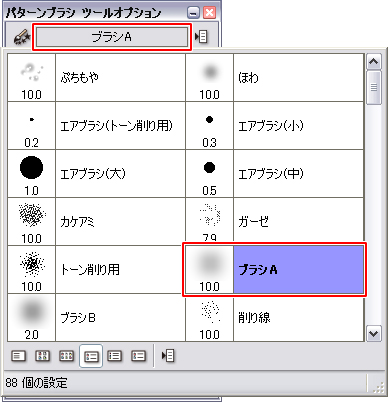Click the ぷちもや brush preview thumbnail
The height and width of the screenshot is (402, 388).
(32, 72)
